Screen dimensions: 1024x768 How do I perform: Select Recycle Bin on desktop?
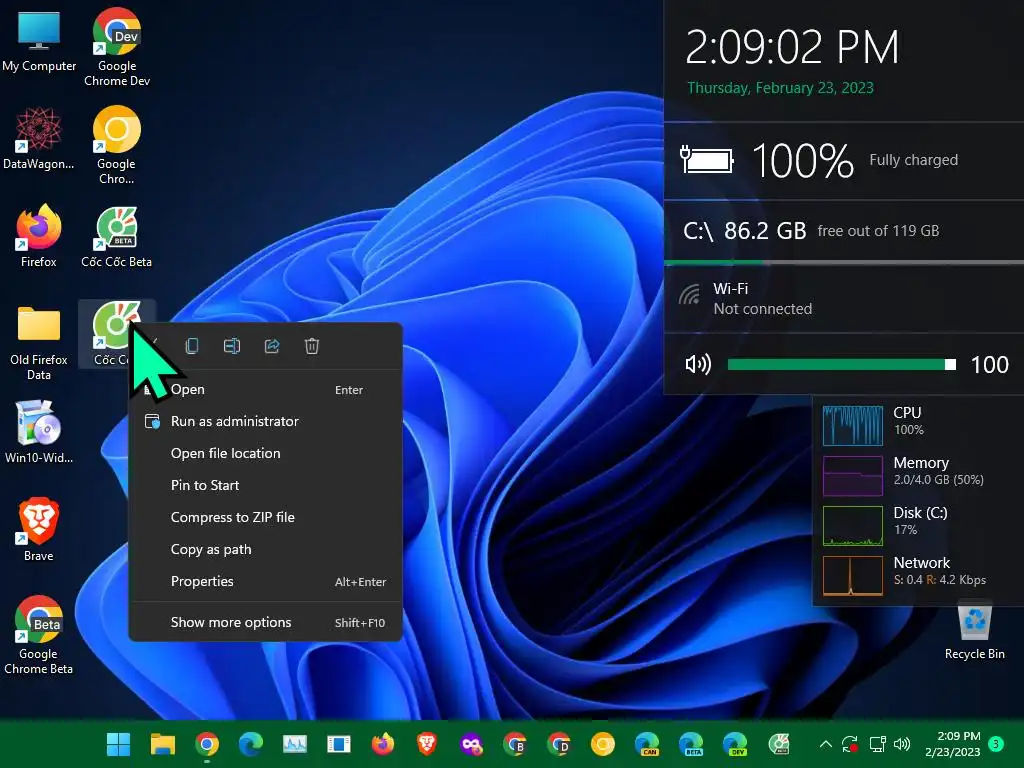pos(974,631)
